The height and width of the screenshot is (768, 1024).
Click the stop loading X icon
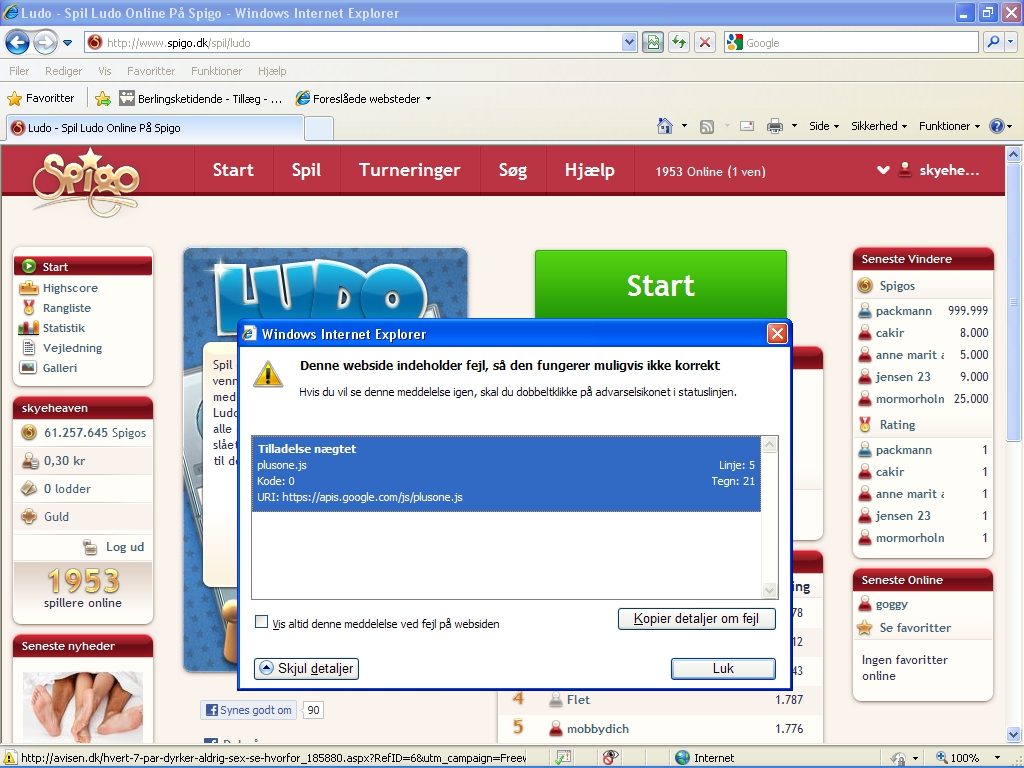click(x=705, y=42)
